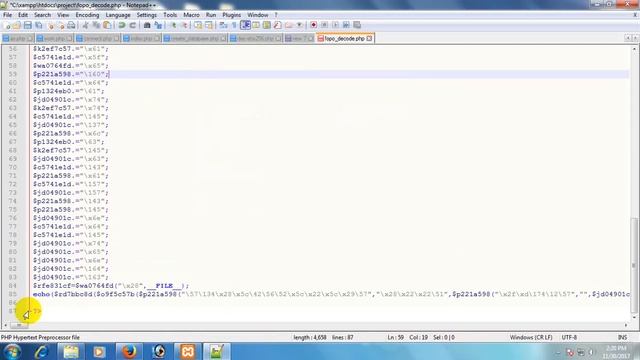Click 'PHP Hypertext Preprocessor file' status text
The image size is (640, 360).
point(40,338)
